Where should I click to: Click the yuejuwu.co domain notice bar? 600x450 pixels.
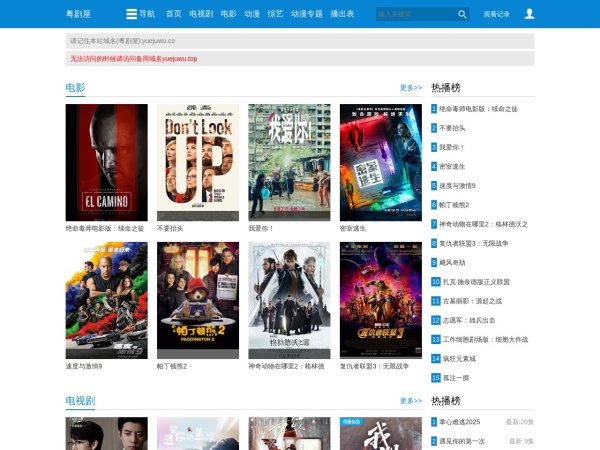(x=300, y=41)
